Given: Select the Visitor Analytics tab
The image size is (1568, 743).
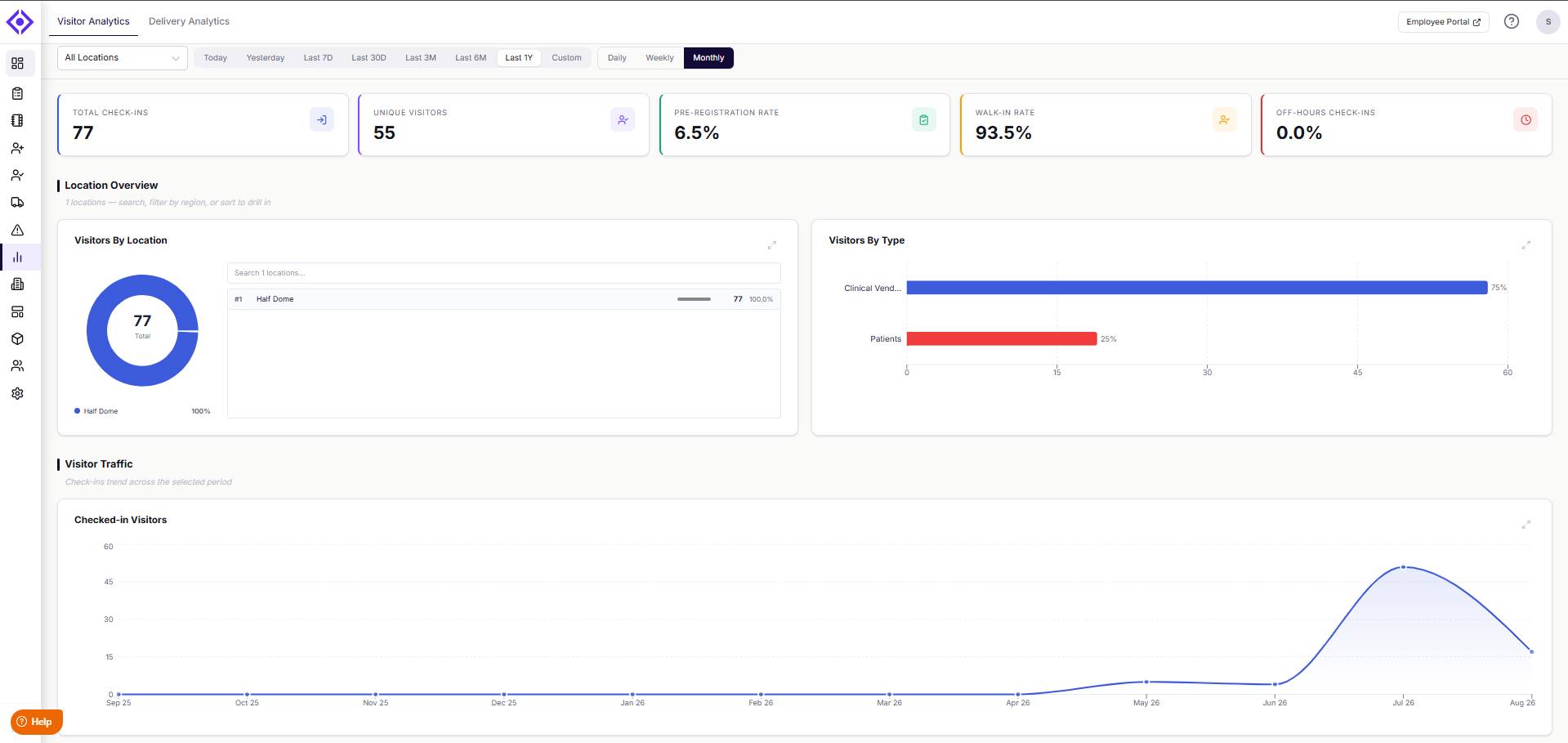Looking at the screenshot, I should point(93,21).
